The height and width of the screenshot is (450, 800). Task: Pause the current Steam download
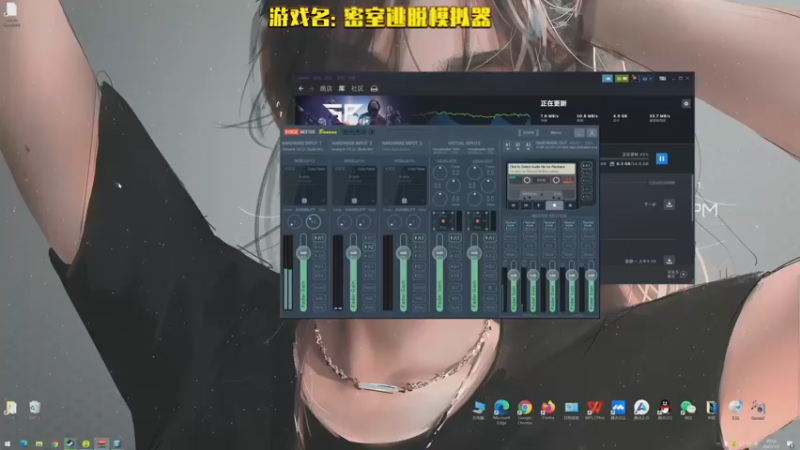[662, 159]
